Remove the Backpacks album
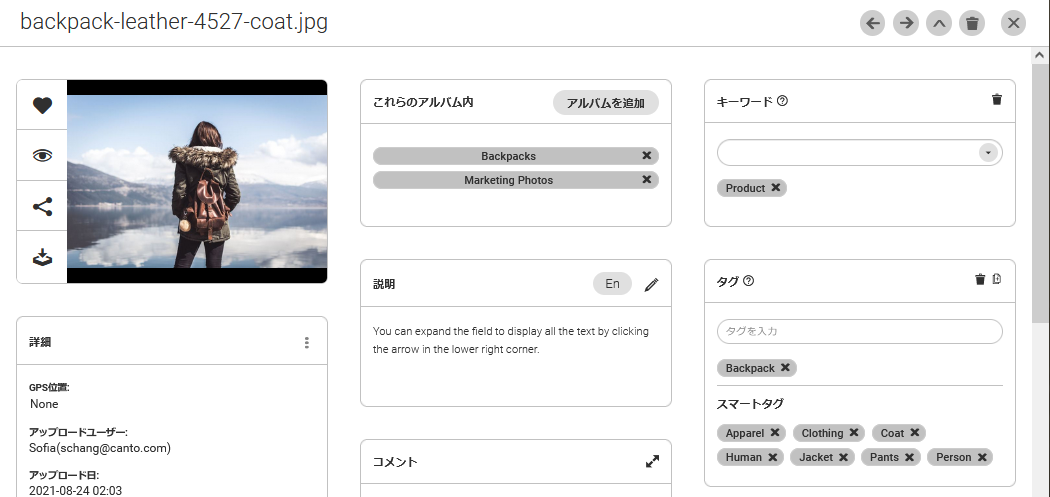1050x497 pixels. 647,156
